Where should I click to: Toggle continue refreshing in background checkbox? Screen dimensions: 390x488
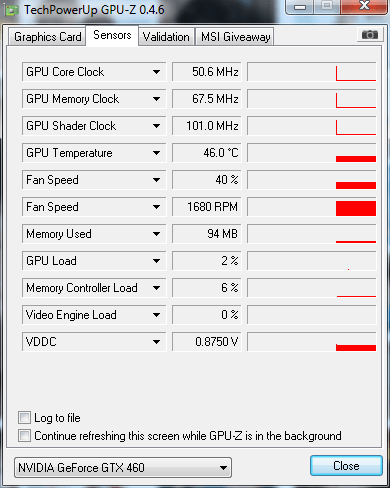pos(24,436)
